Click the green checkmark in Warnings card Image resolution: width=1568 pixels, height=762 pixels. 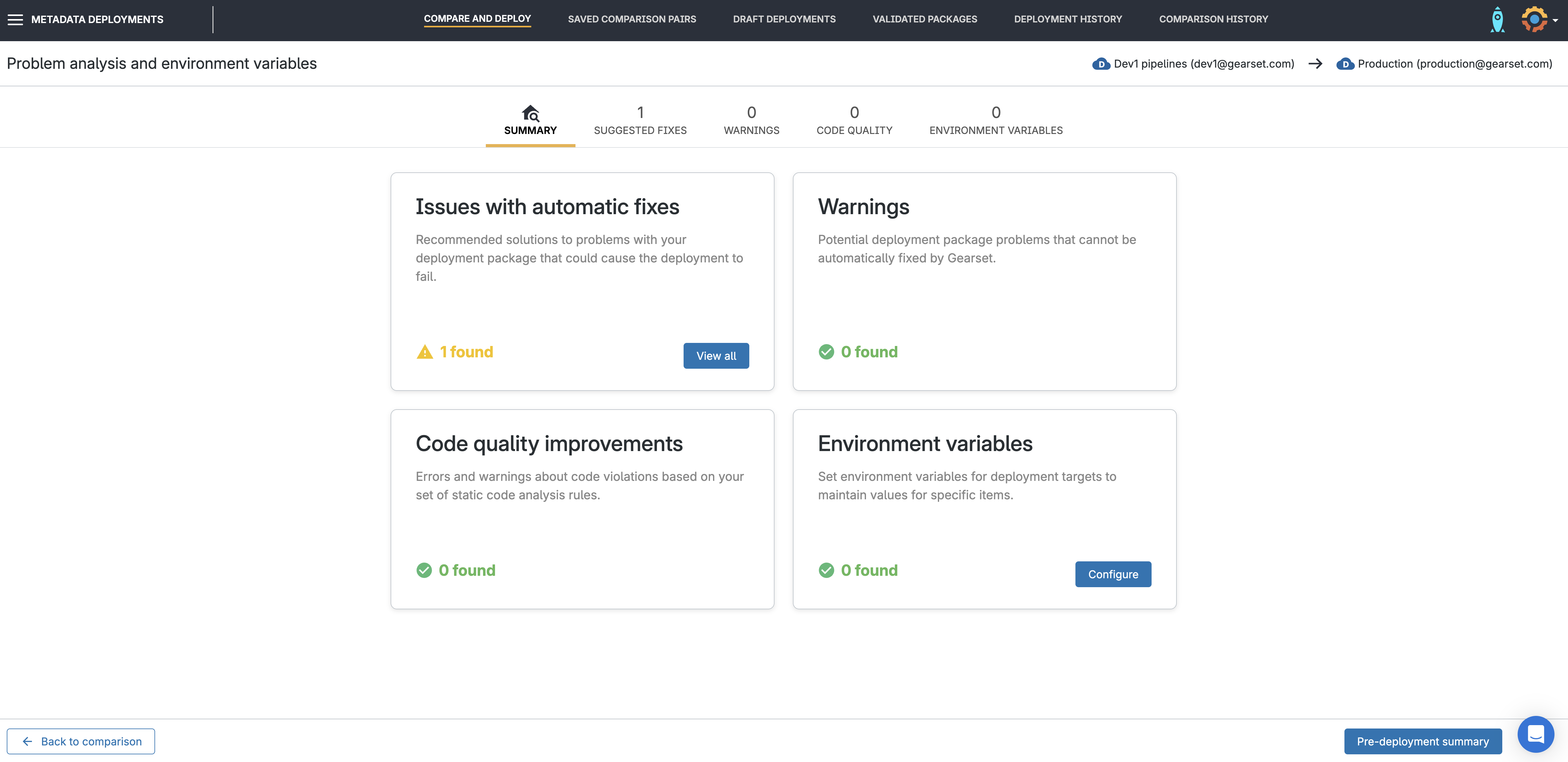(x=826, y=352)
